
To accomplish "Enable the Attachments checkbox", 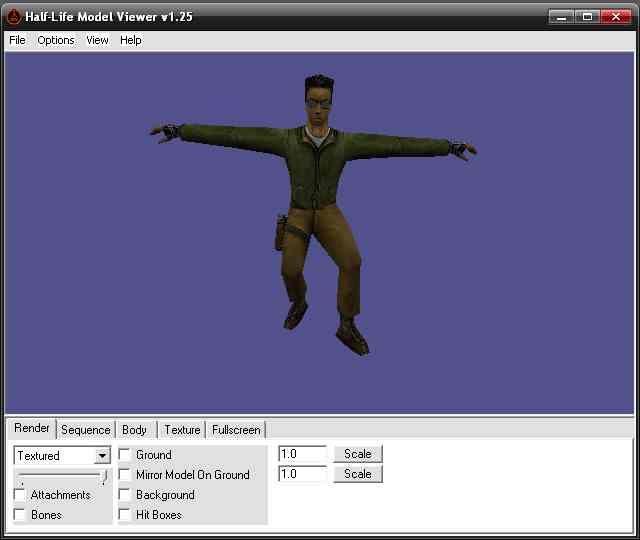I will 19,495.
